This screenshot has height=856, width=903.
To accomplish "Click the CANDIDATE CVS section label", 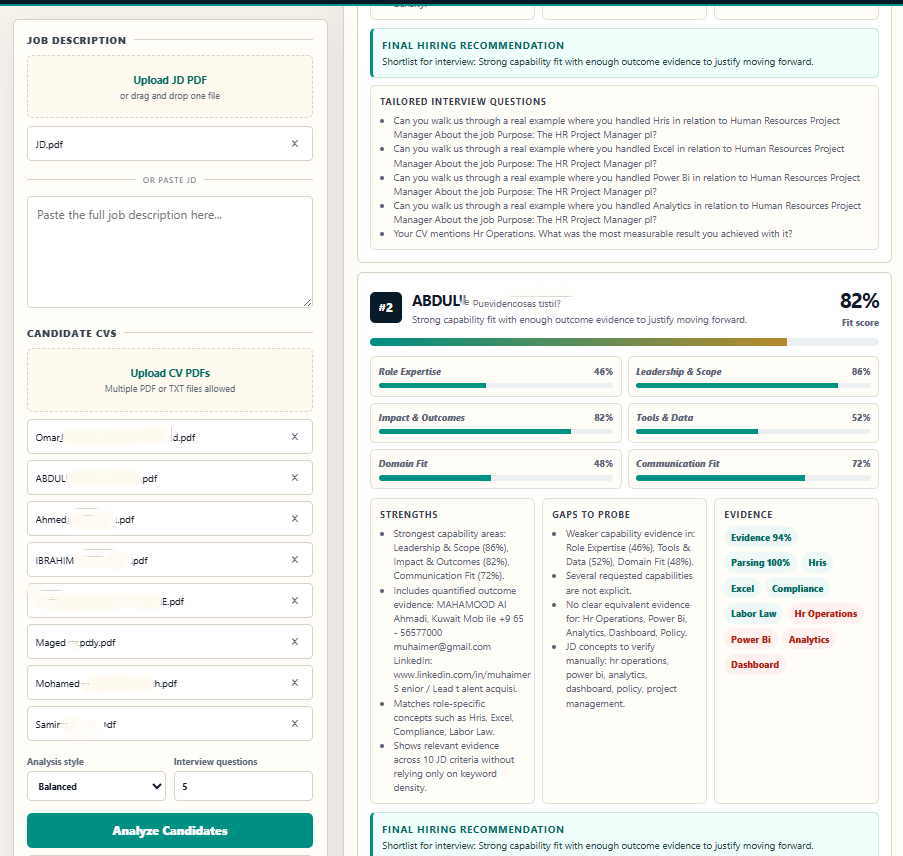I will (71, 334).
